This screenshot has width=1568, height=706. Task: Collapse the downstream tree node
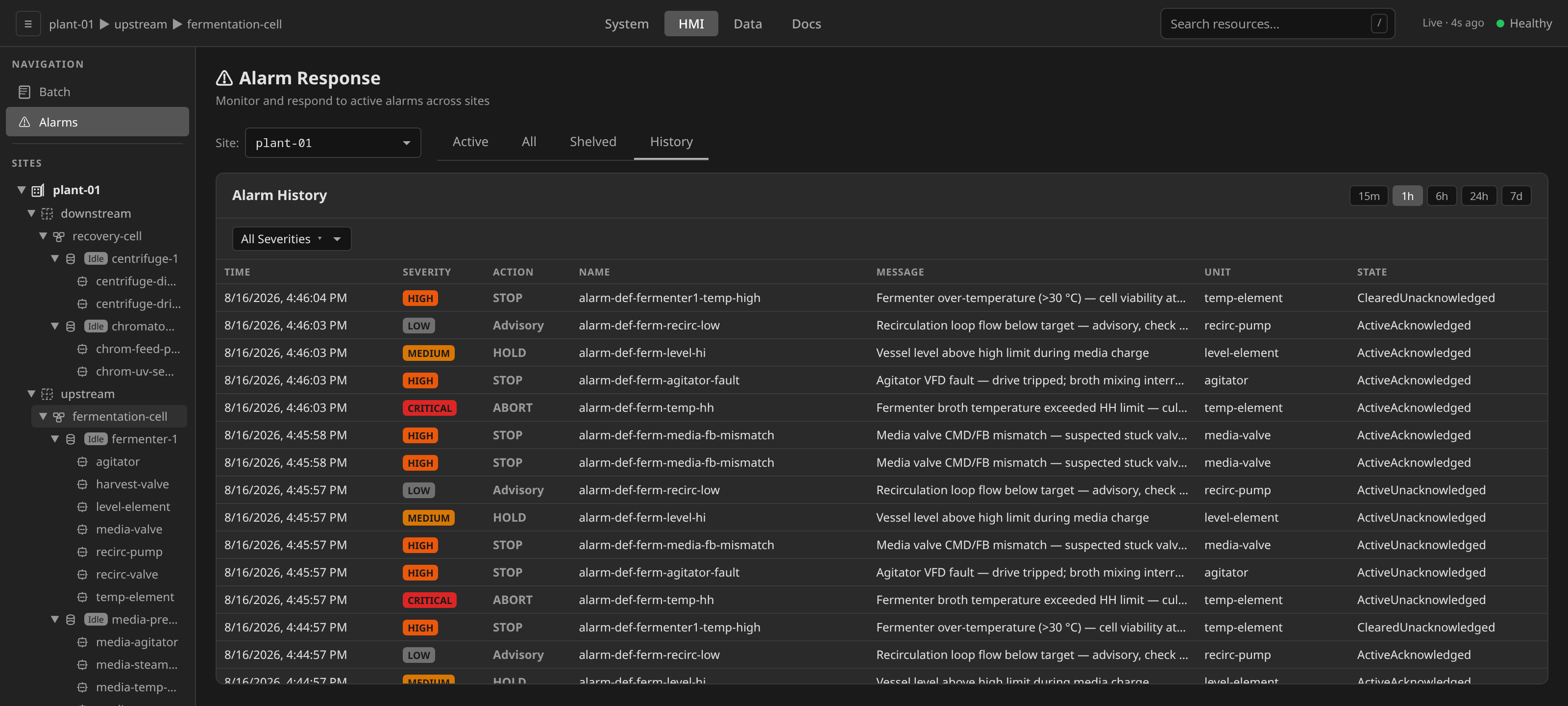pyautogui.click(x=31, y=213)
